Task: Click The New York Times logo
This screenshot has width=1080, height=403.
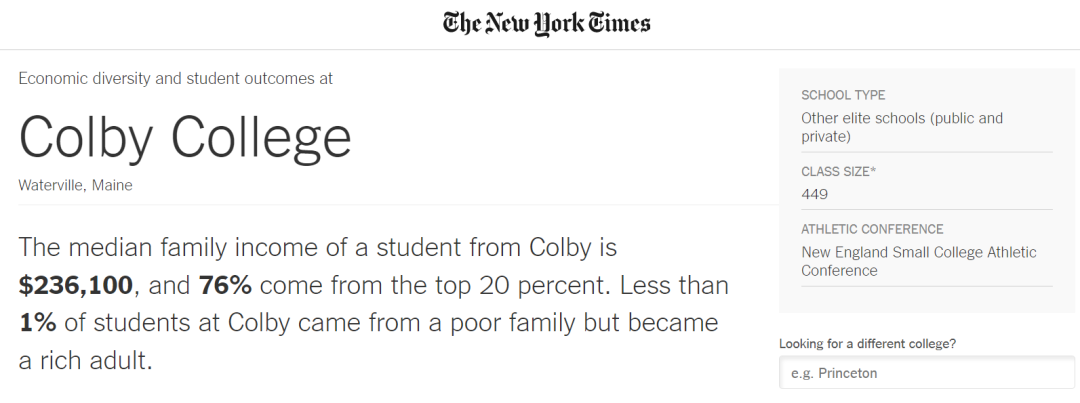Action: tap(546, 23)
